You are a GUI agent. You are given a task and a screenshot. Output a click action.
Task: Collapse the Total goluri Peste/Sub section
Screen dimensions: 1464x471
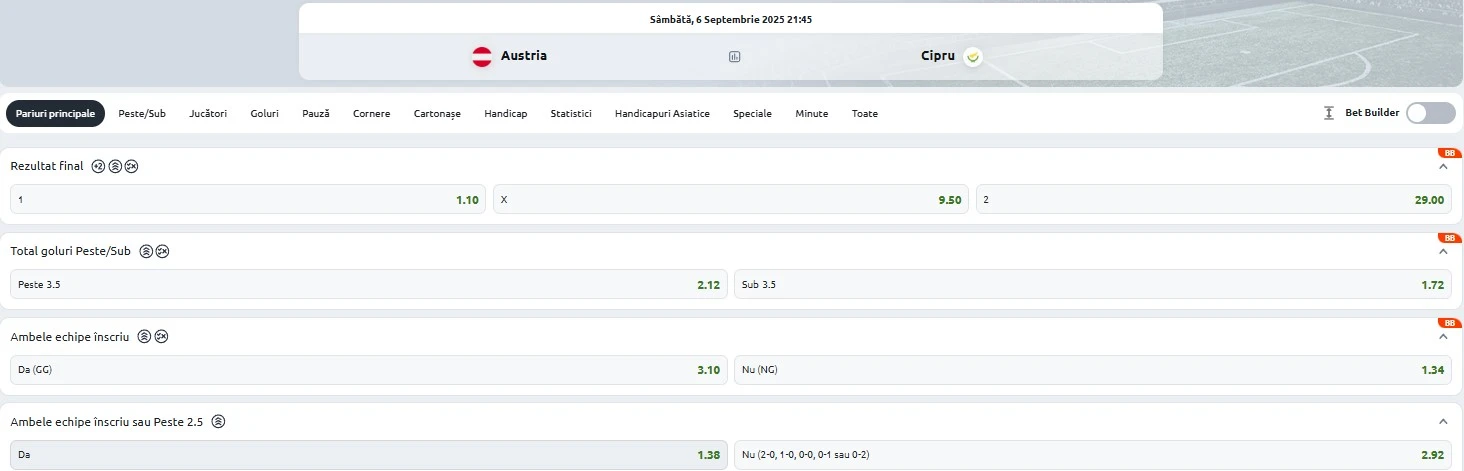tap(1442, 251)
